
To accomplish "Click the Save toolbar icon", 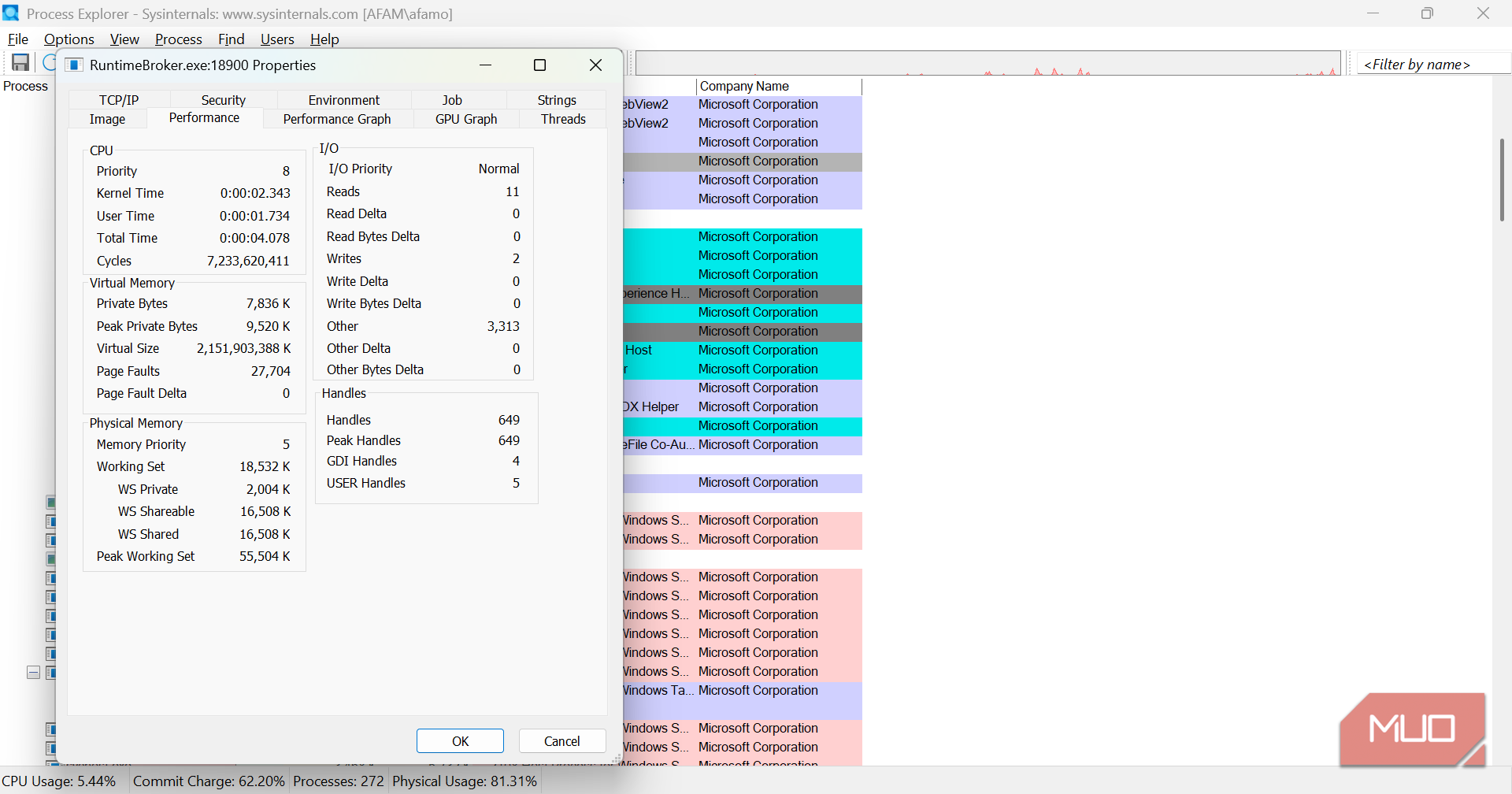I will tap(20, 63).
